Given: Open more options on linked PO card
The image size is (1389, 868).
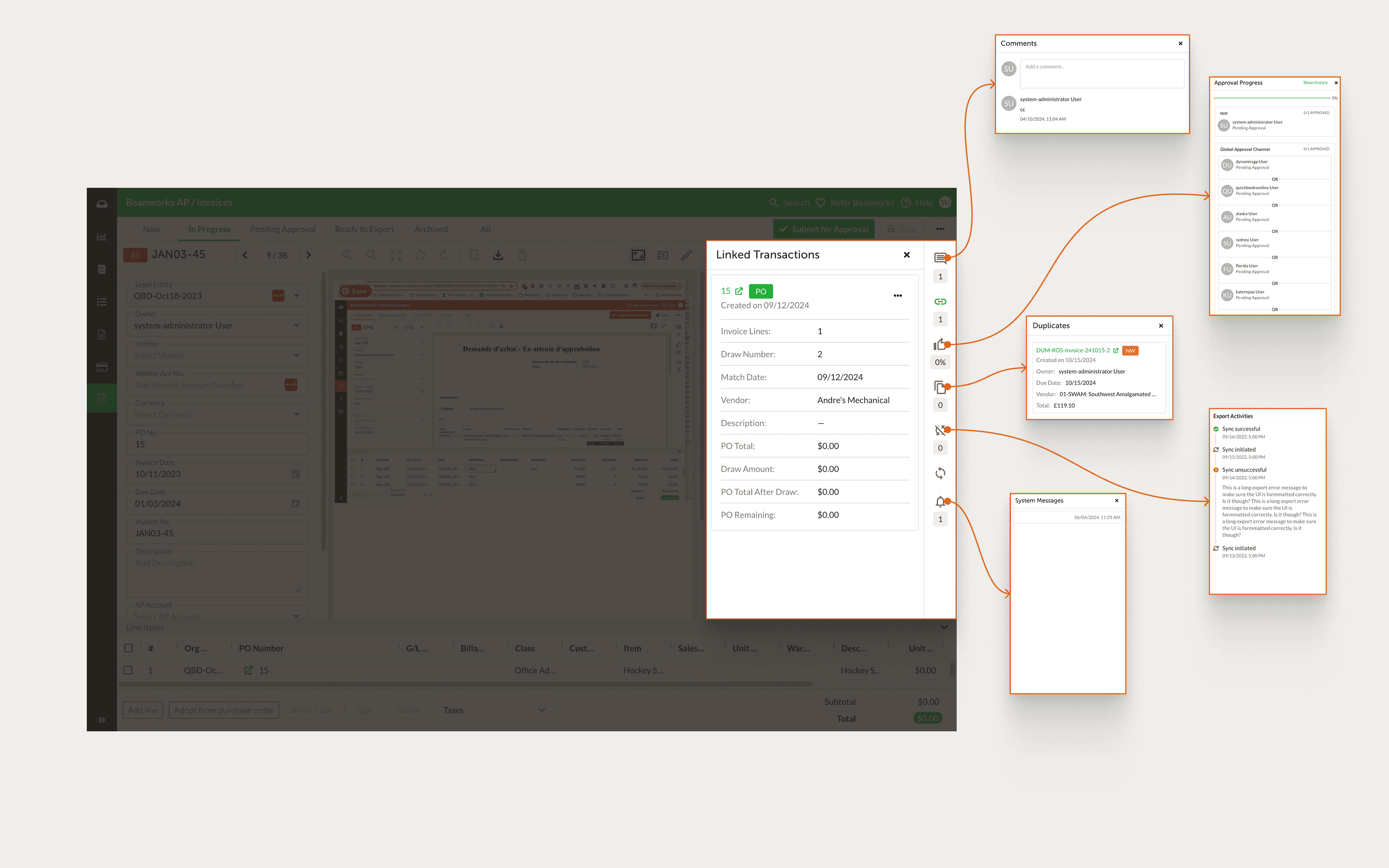Looking at the screenshot, I should point(898,296).
